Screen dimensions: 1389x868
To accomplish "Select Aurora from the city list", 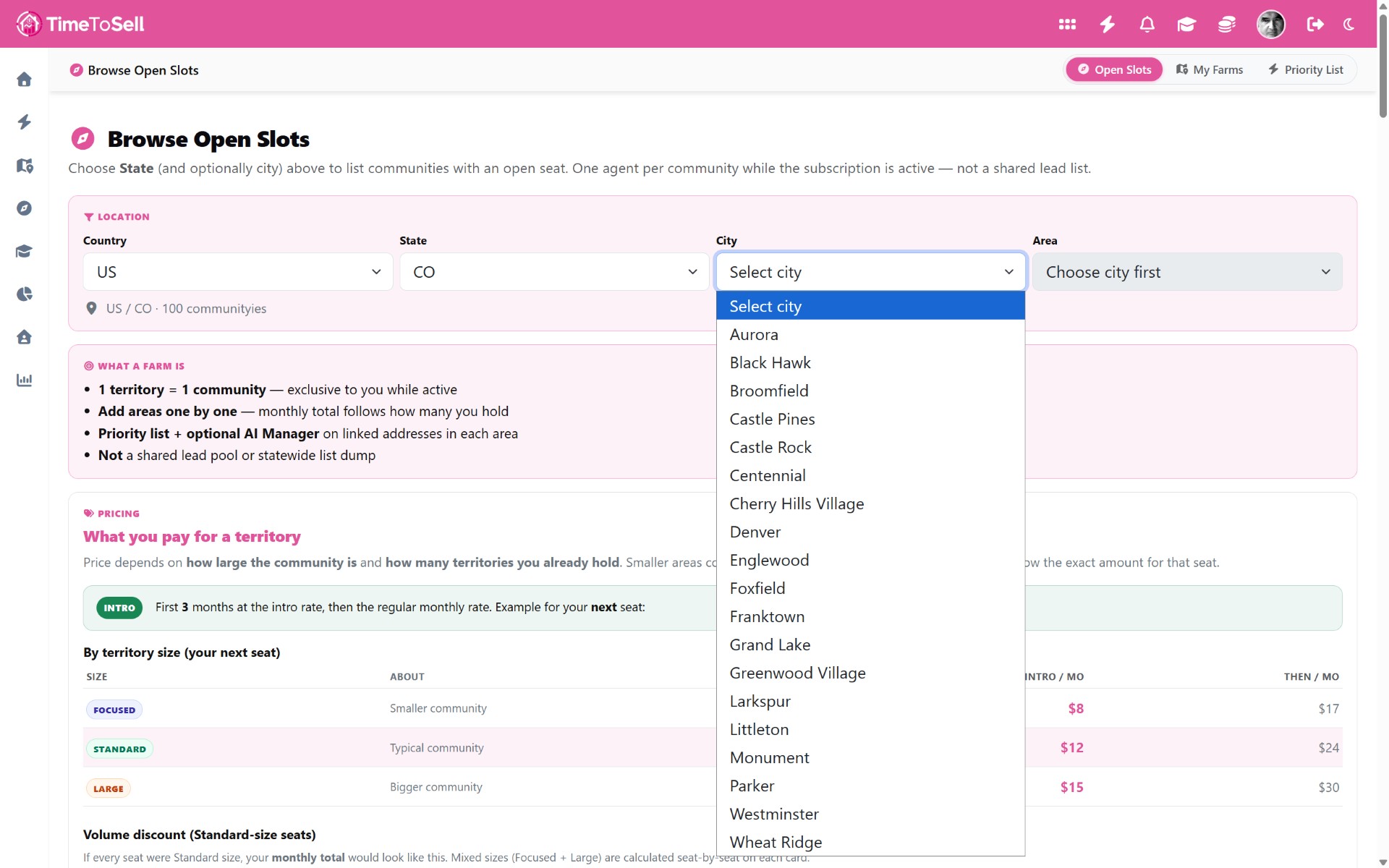I will 870,334.
